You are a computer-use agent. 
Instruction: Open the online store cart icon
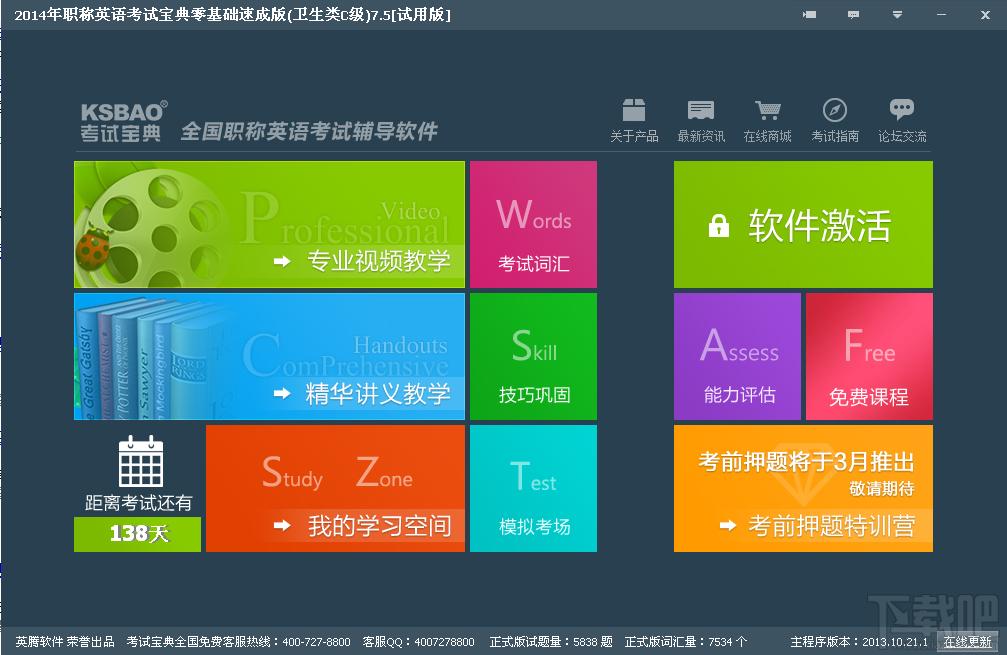coord(767,110)
